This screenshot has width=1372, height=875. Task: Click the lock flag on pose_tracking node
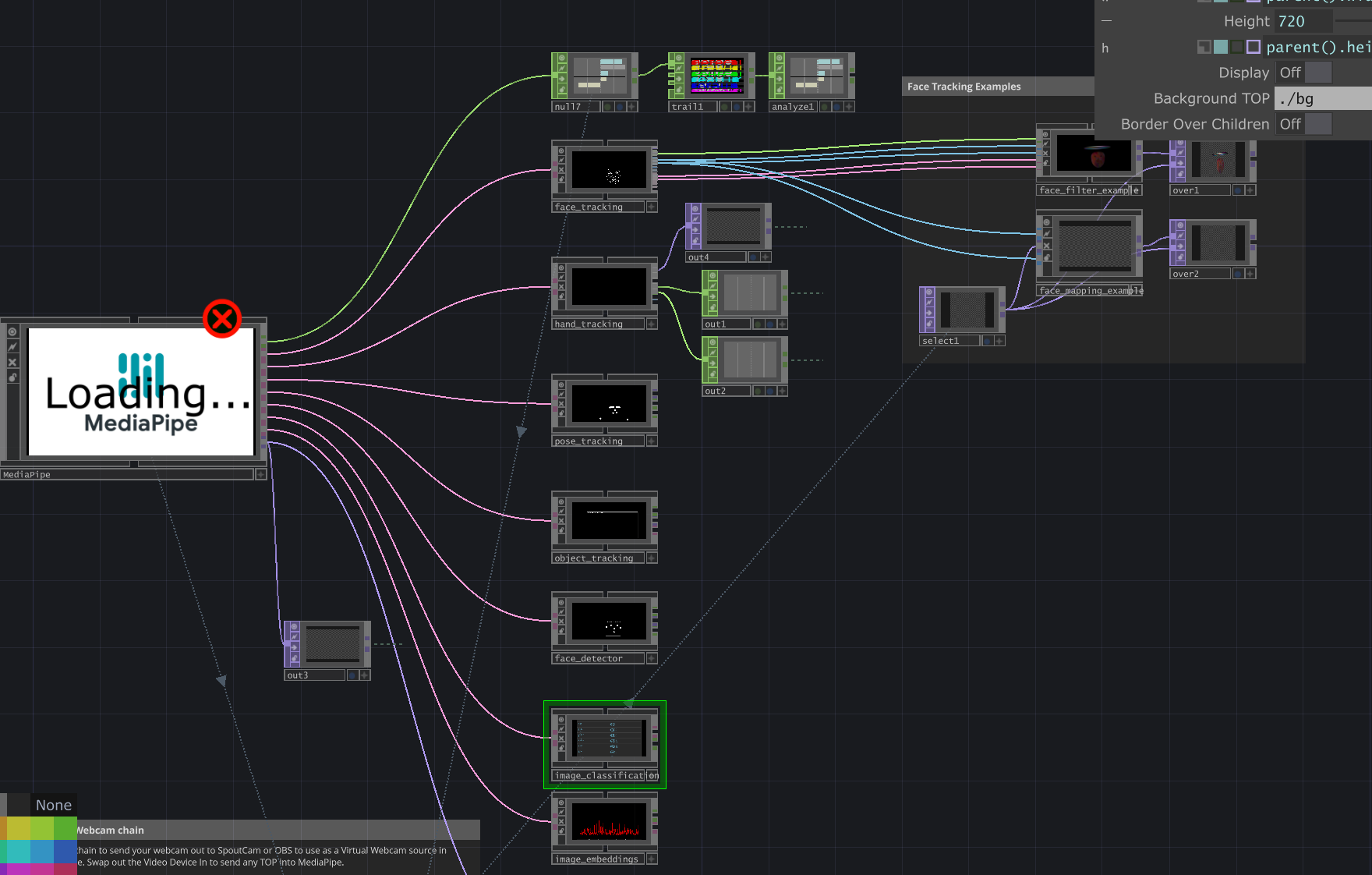(x=561, y=413)
